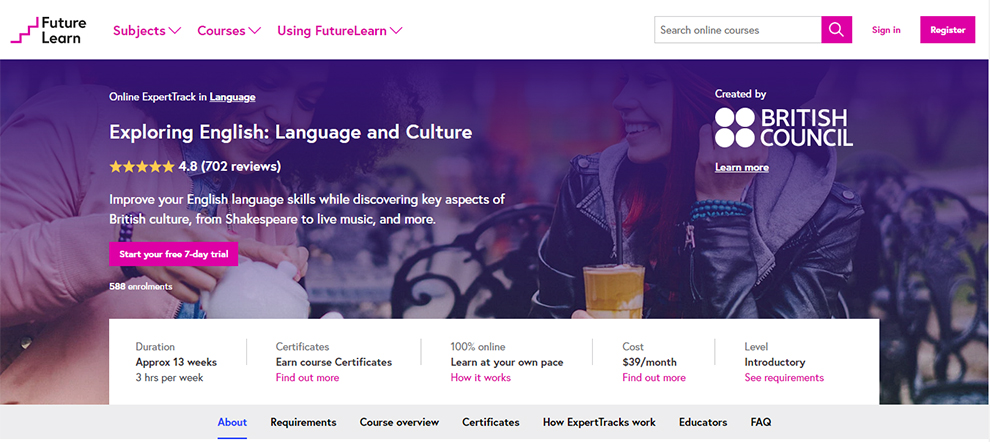This screenshot has height=442, width=990.
Task: Click the magnifying glass search button
Action: click(x=836, y=30)
